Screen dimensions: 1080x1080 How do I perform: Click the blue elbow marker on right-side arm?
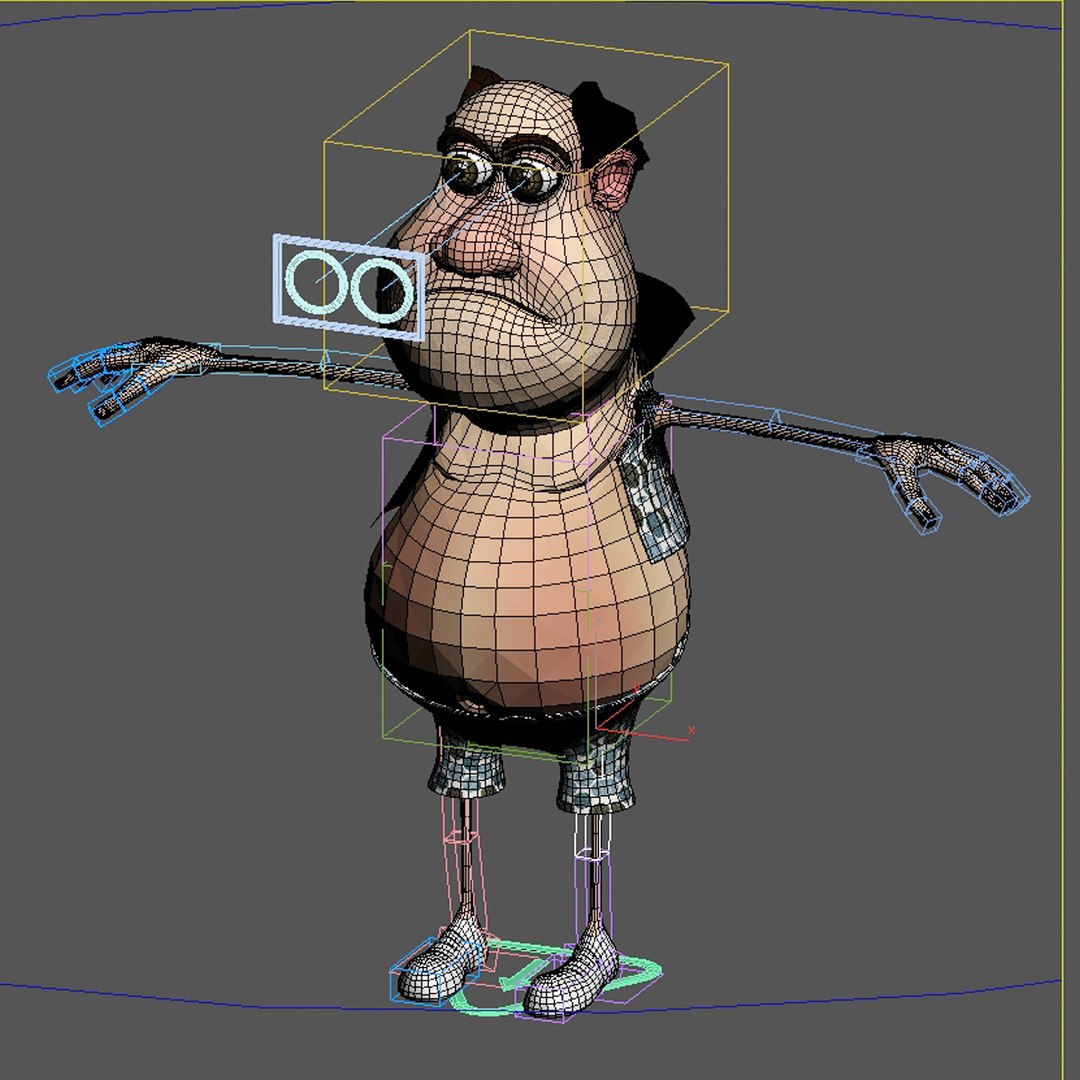point(776,417)
